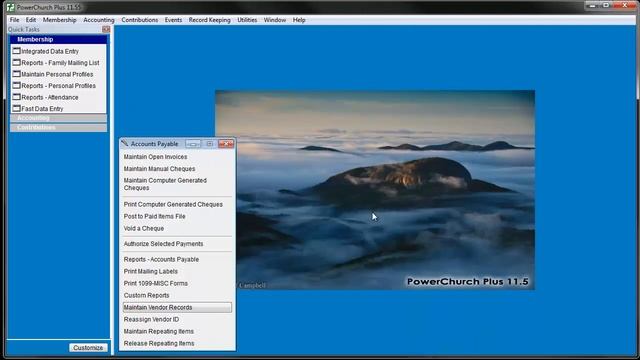This screenshot has width=640, height=360.
Task: Select Print Computer Generated Cheques
Action: click(x=173, y=204)
